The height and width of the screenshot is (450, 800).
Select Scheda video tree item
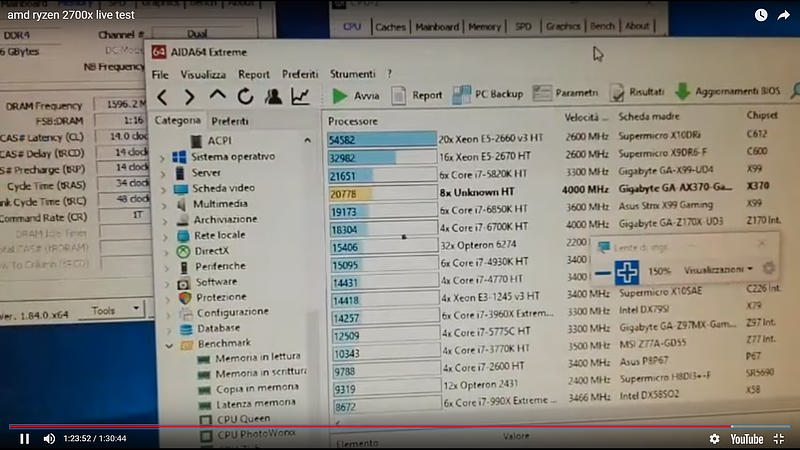(x=223, y=188)
